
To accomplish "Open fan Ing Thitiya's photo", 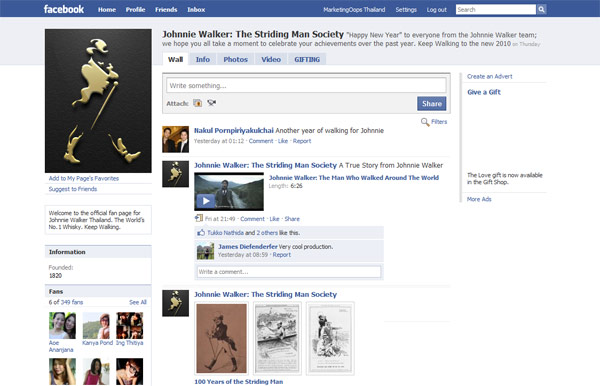I will 130,326.
